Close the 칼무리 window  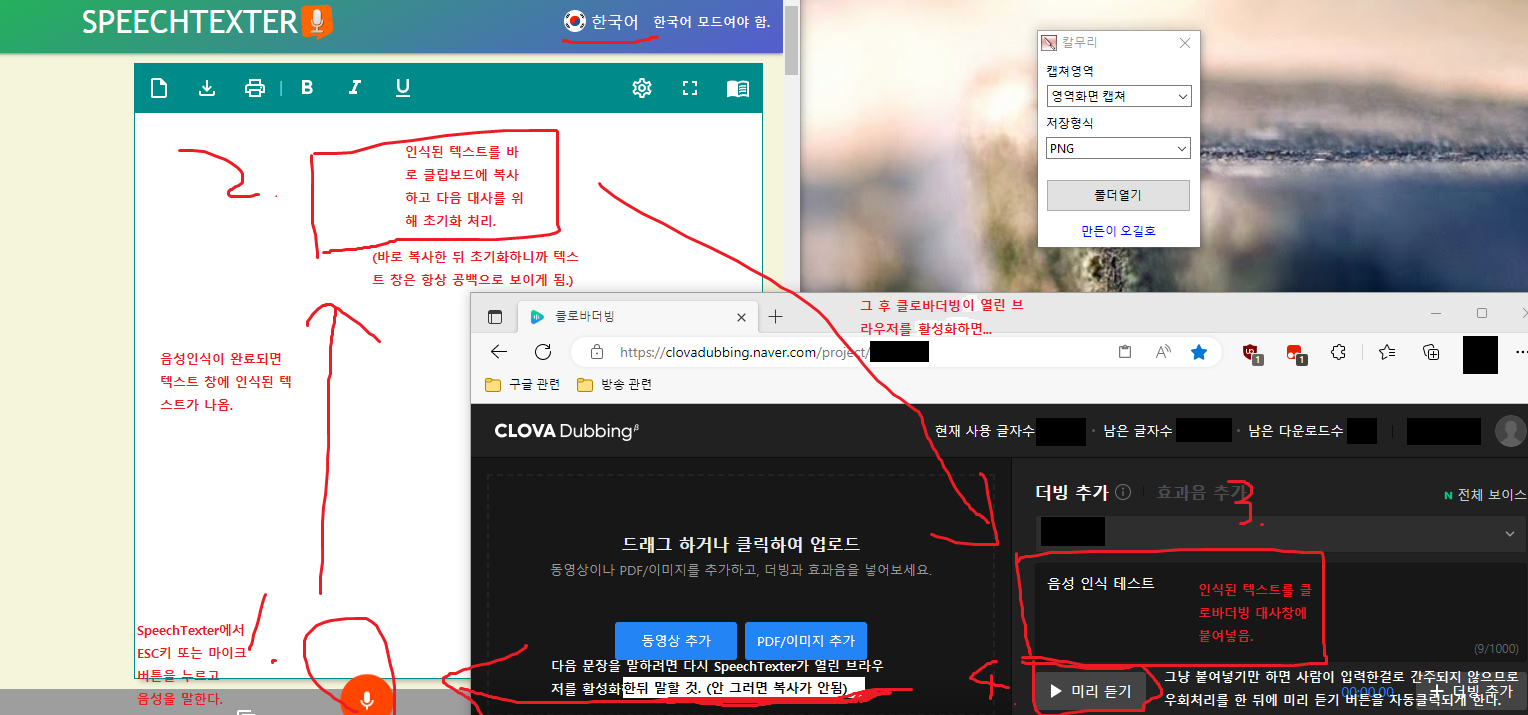[1185, 43]
